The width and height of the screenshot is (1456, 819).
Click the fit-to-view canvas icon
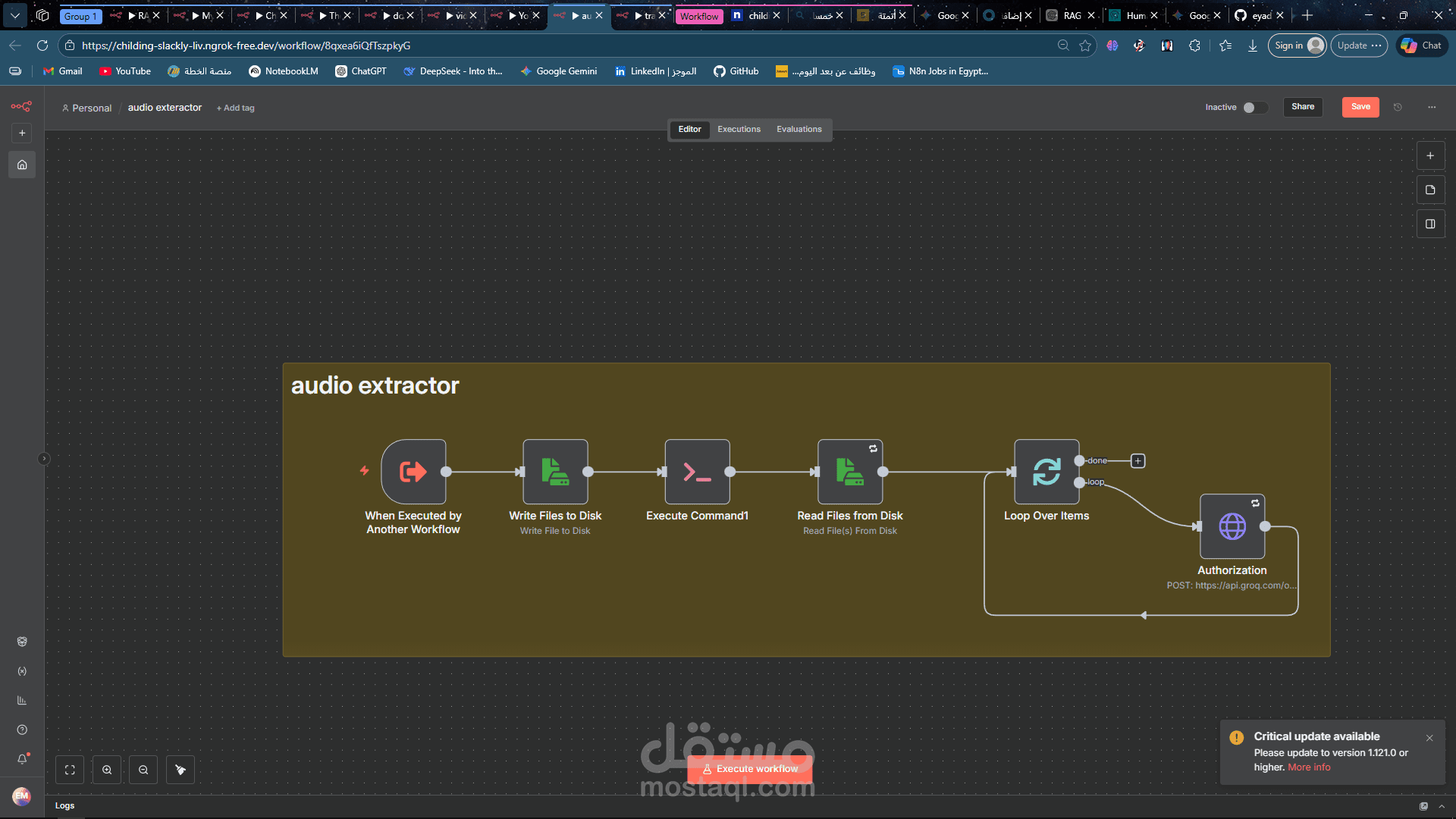coord(70,770)
